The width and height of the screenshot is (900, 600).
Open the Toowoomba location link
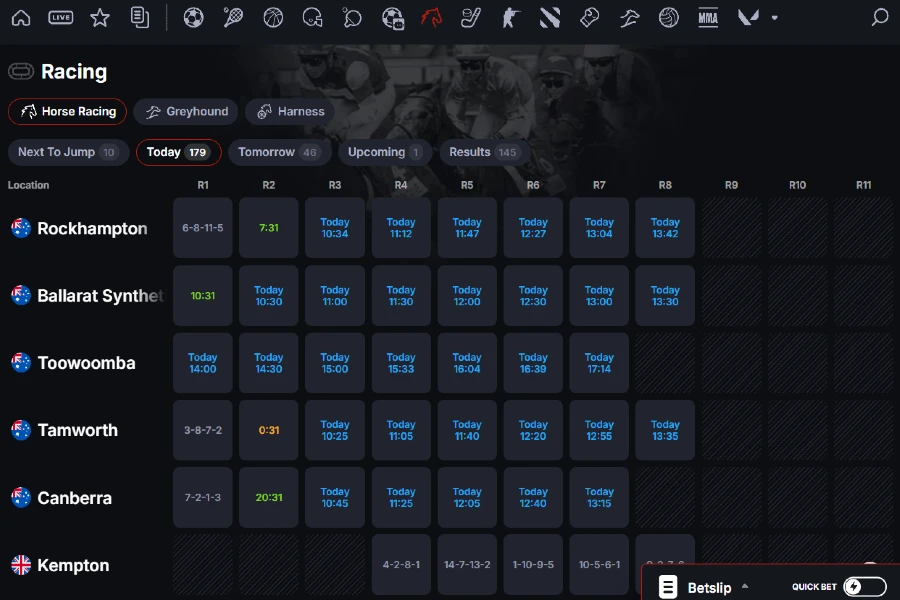coord(86,363)
